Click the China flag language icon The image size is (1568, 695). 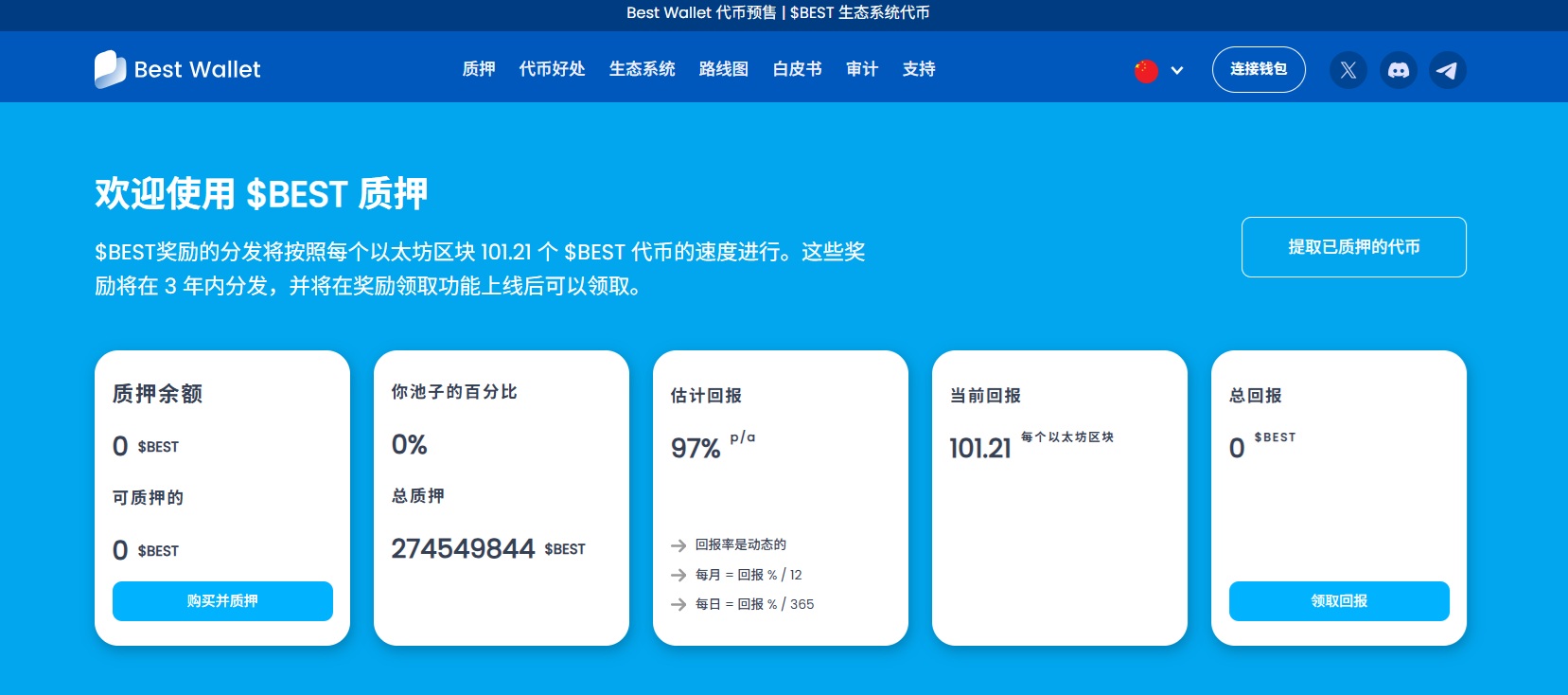(1146, 71)
